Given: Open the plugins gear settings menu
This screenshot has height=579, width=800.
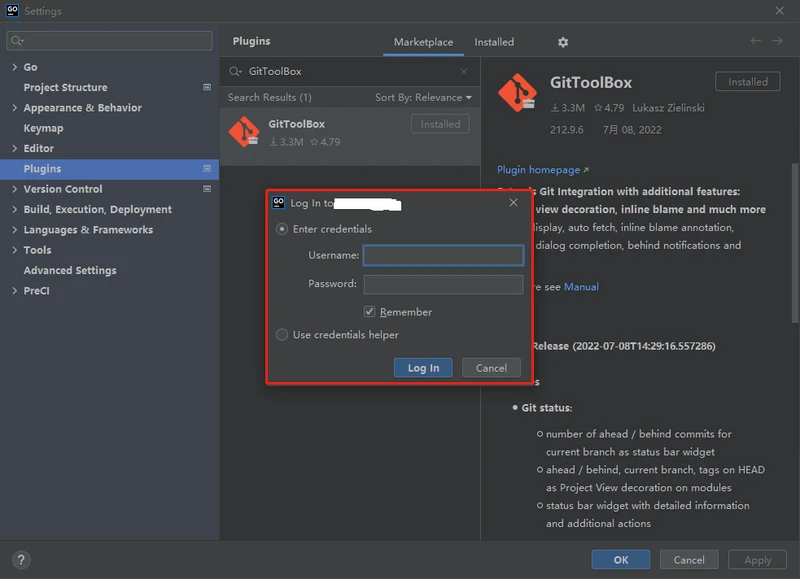Looking at the screenshot, I should (x=563, y=42).
